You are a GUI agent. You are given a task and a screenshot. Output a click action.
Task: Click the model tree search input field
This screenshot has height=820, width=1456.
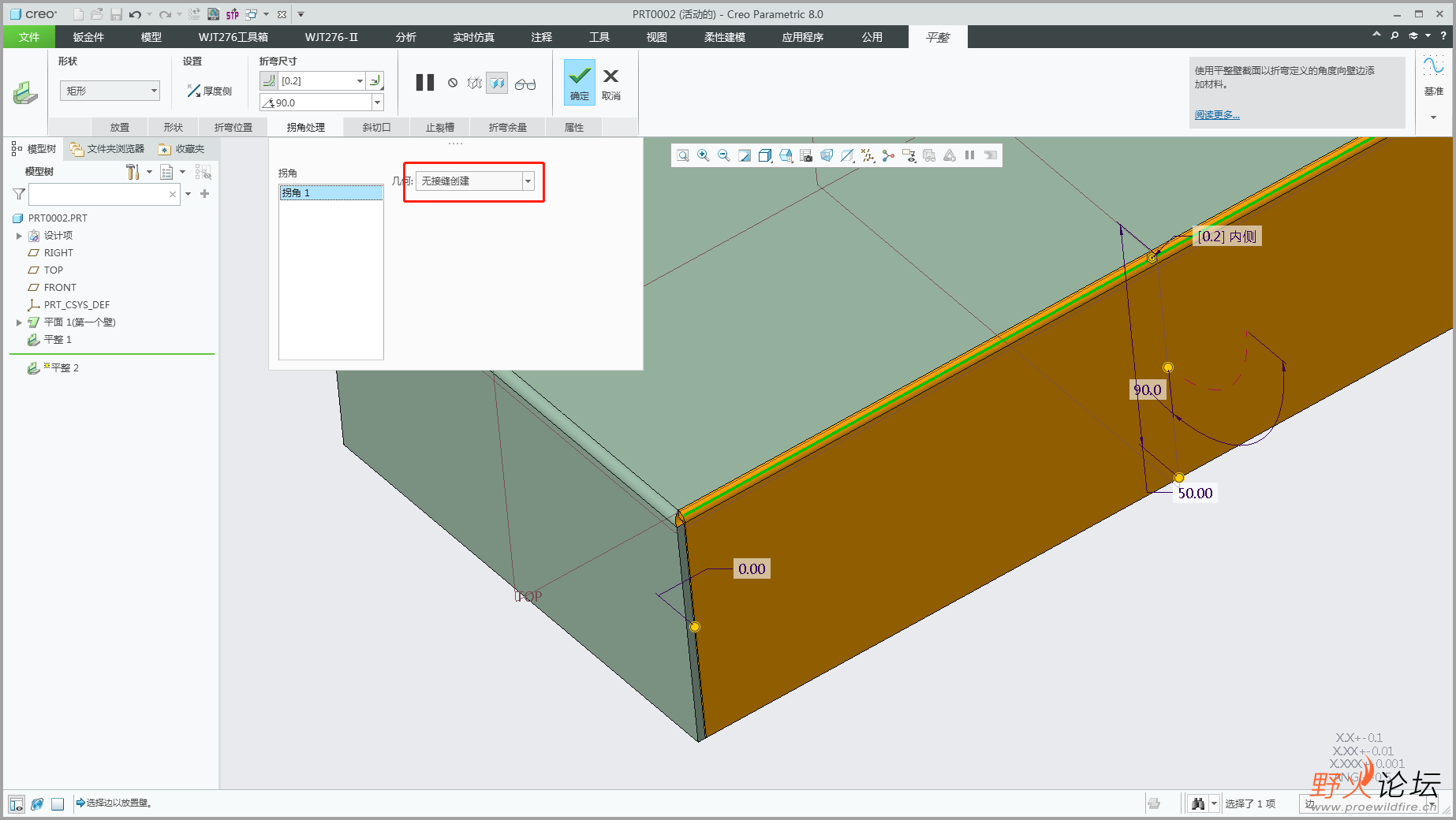coord(104,194)
